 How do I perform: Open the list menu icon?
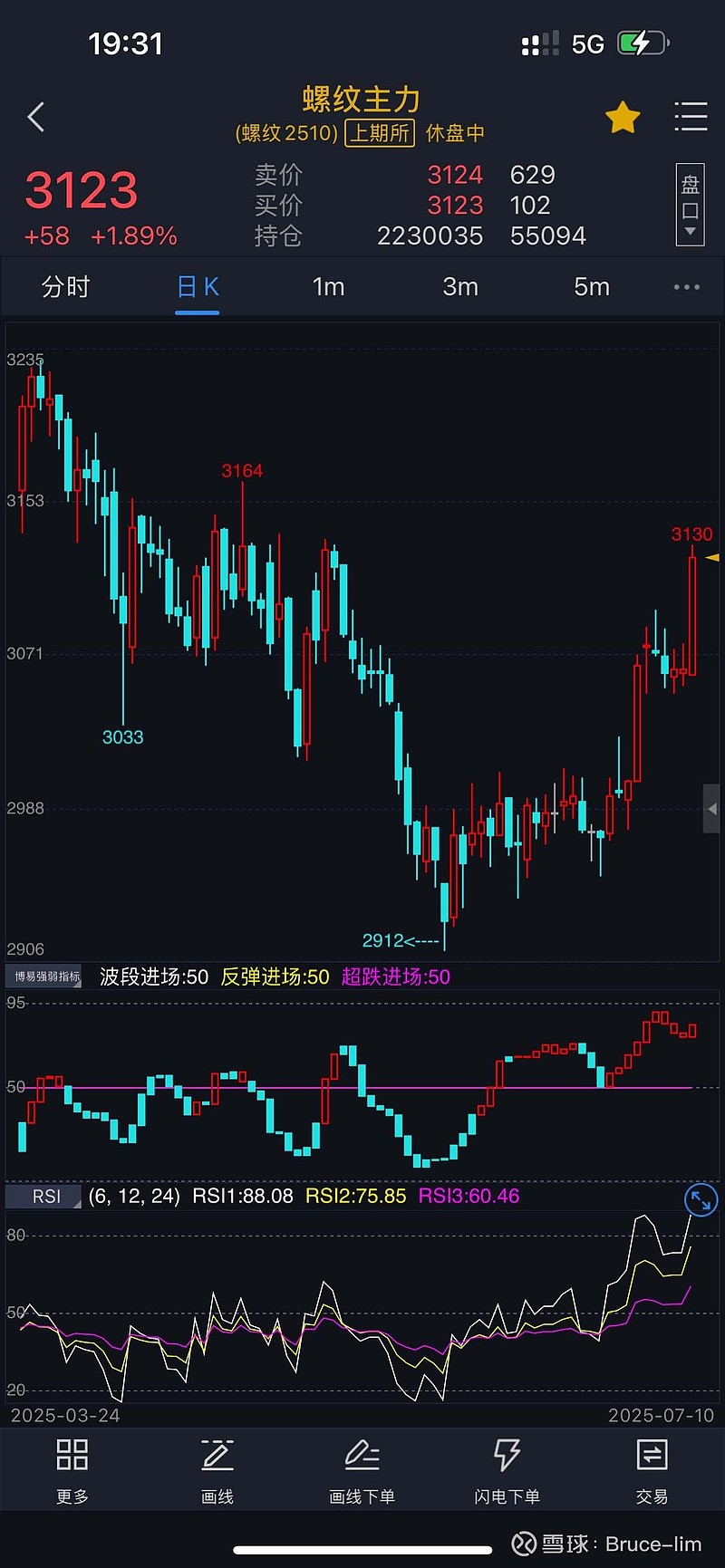click(x=691, y=117)
